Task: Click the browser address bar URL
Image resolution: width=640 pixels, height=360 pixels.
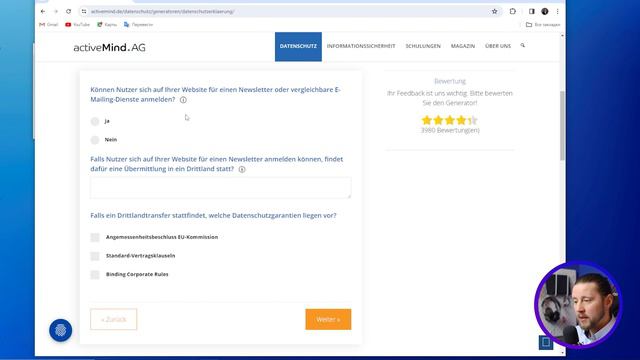Action: 162,11
